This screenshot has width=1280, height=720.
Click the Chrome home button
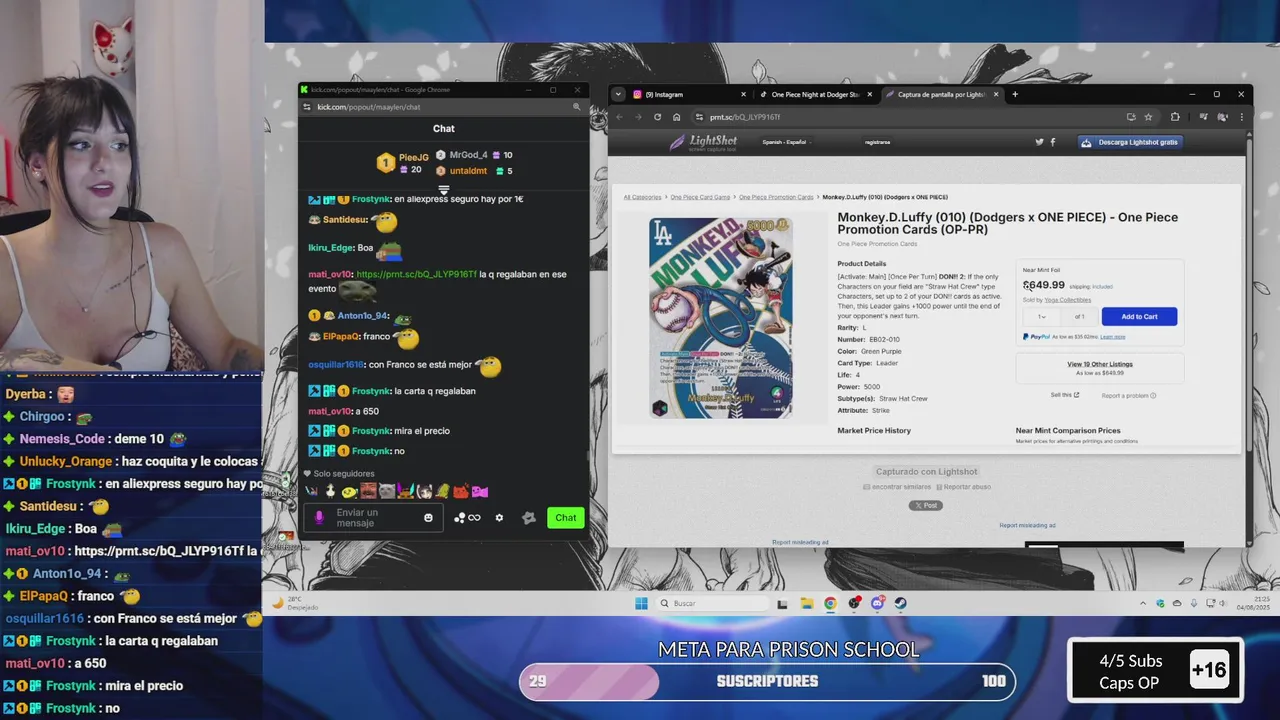676,117
